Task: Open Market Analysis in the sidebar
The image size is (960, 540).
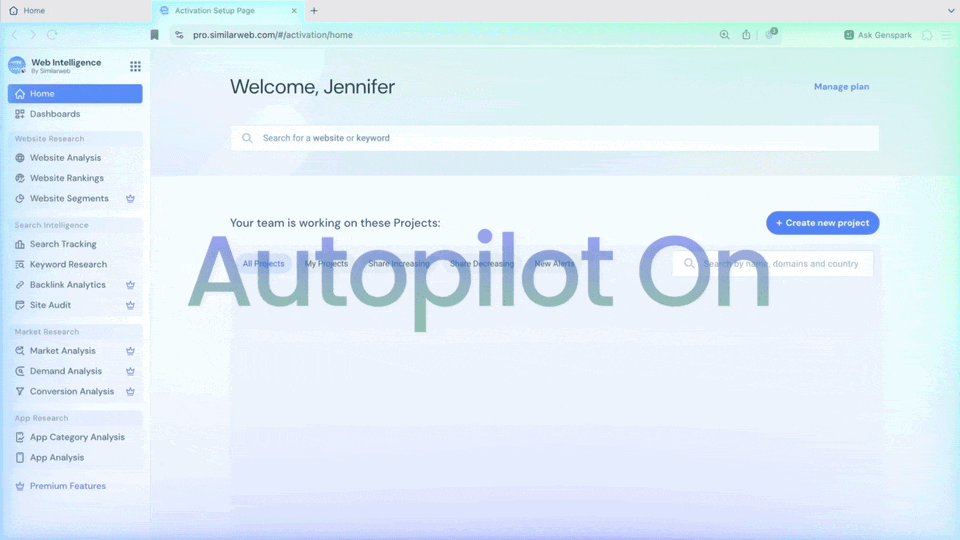Action: (62, 351)
